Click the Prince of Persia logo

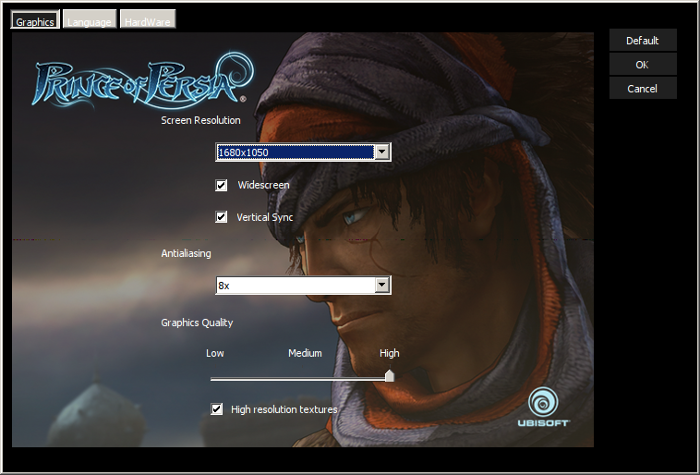[143, 80]
